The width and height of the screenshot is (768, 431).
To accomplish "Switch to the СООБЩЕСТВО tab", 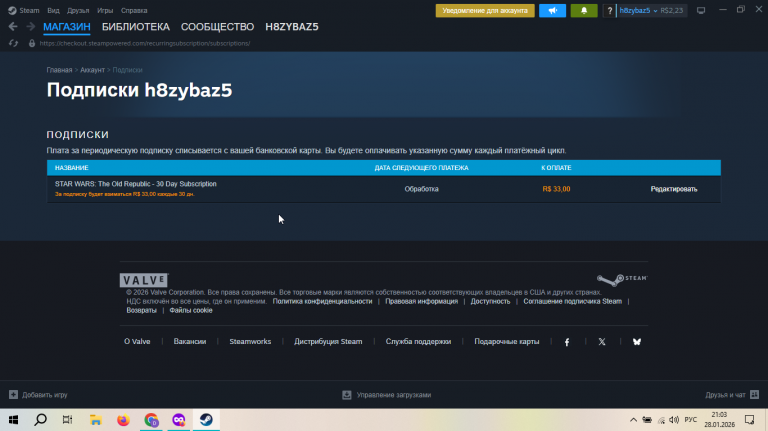I will pos(217,27).
